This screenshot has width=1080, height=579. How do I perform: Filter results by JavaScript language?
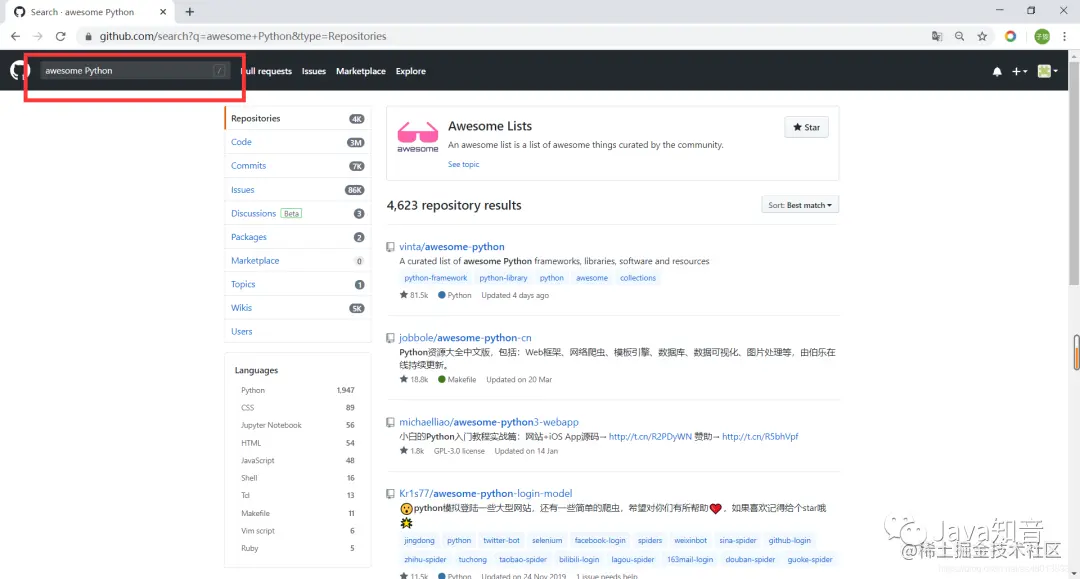pyautogui.click(x=298, y=461)
